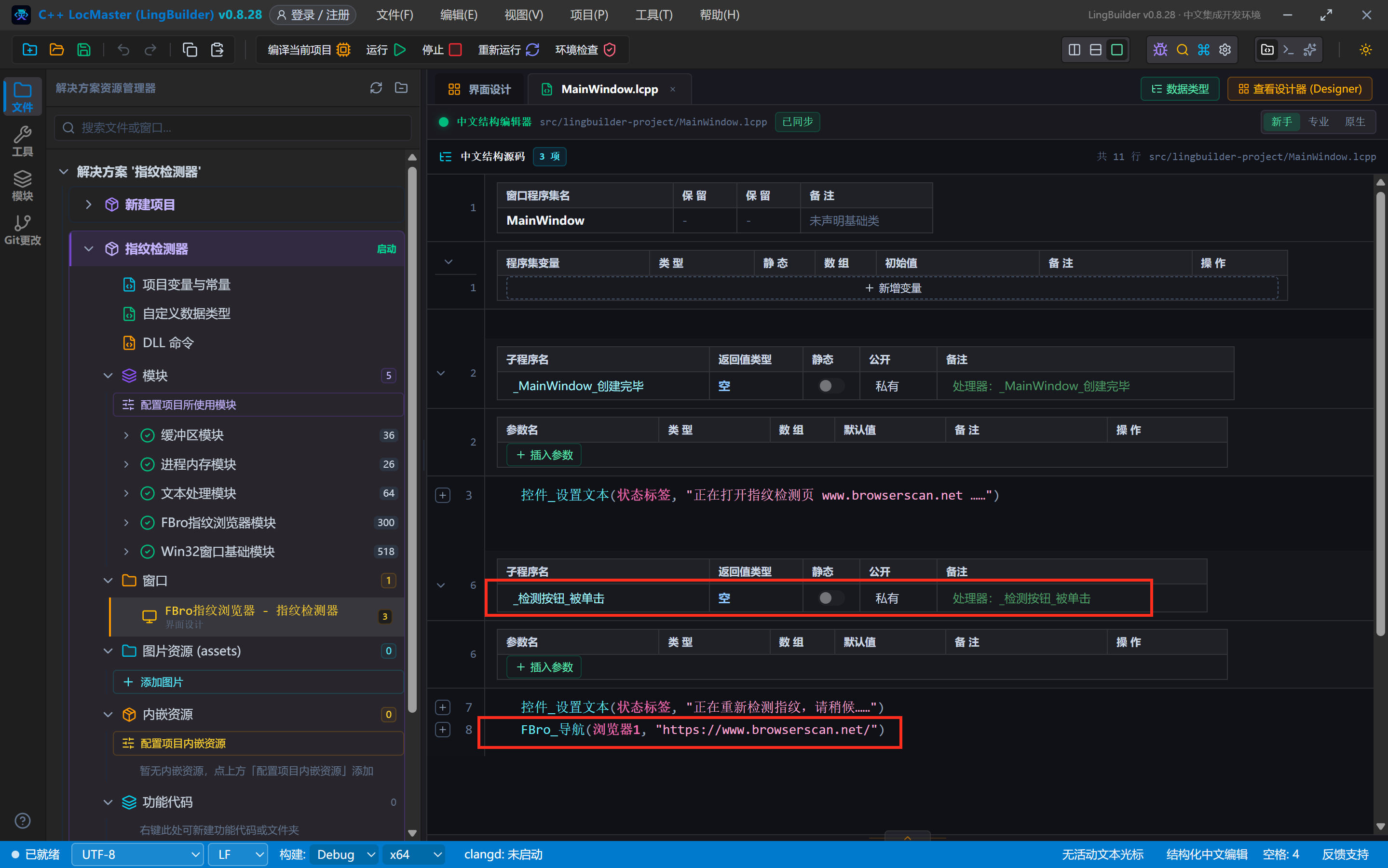Switch to split column layout view

point(1075,50)
